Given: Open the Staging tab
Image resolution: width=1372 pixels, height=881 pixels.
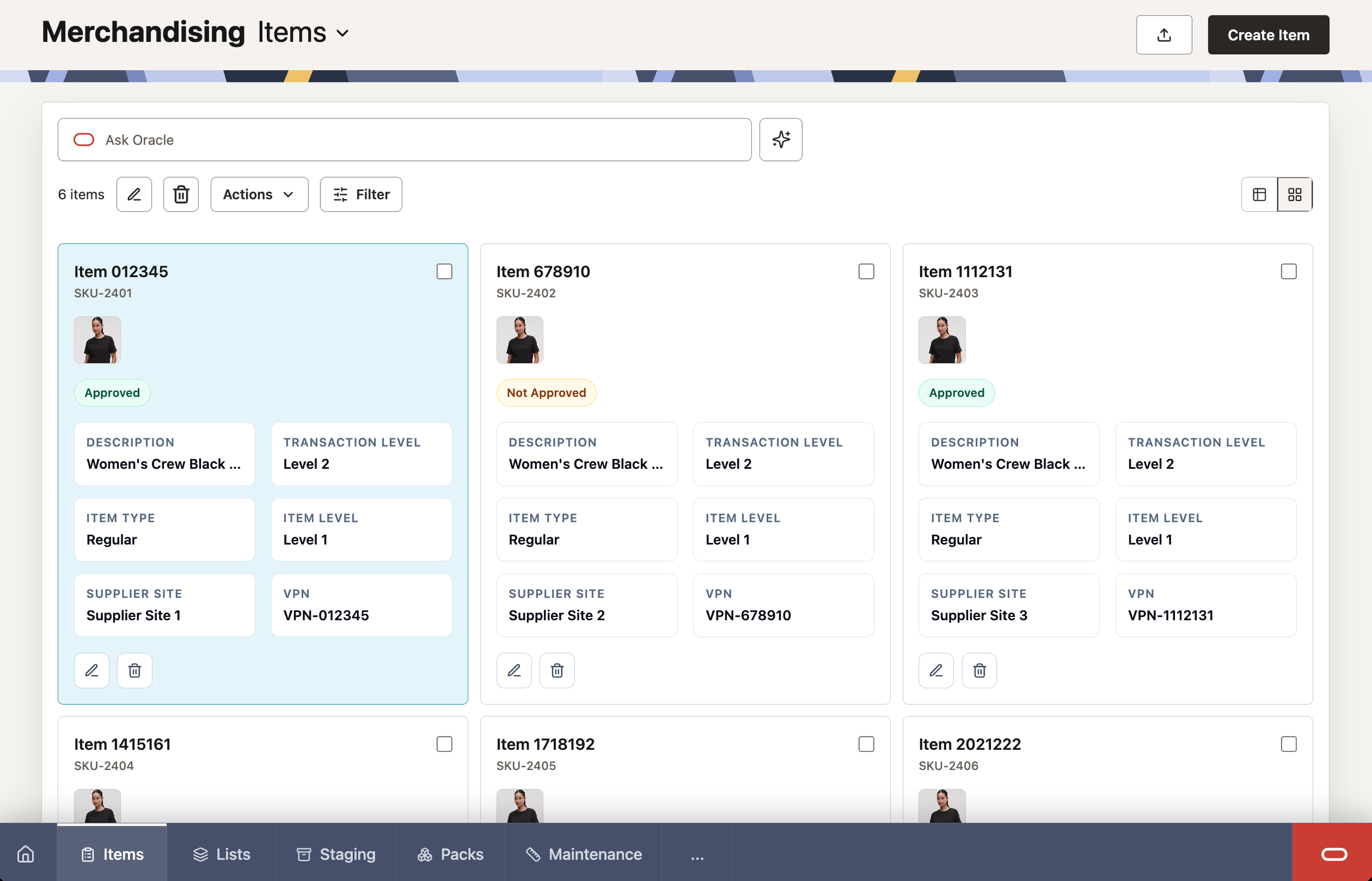Looking at the screenshot, I should coord(336,854).
